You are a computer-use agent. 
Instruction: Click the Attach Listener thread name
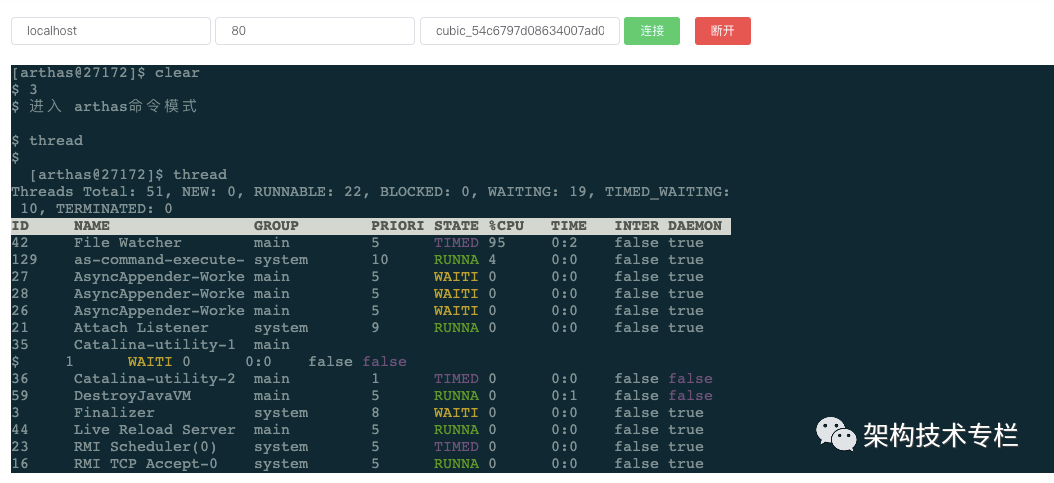pyautogui.click(x=141, y=328)
